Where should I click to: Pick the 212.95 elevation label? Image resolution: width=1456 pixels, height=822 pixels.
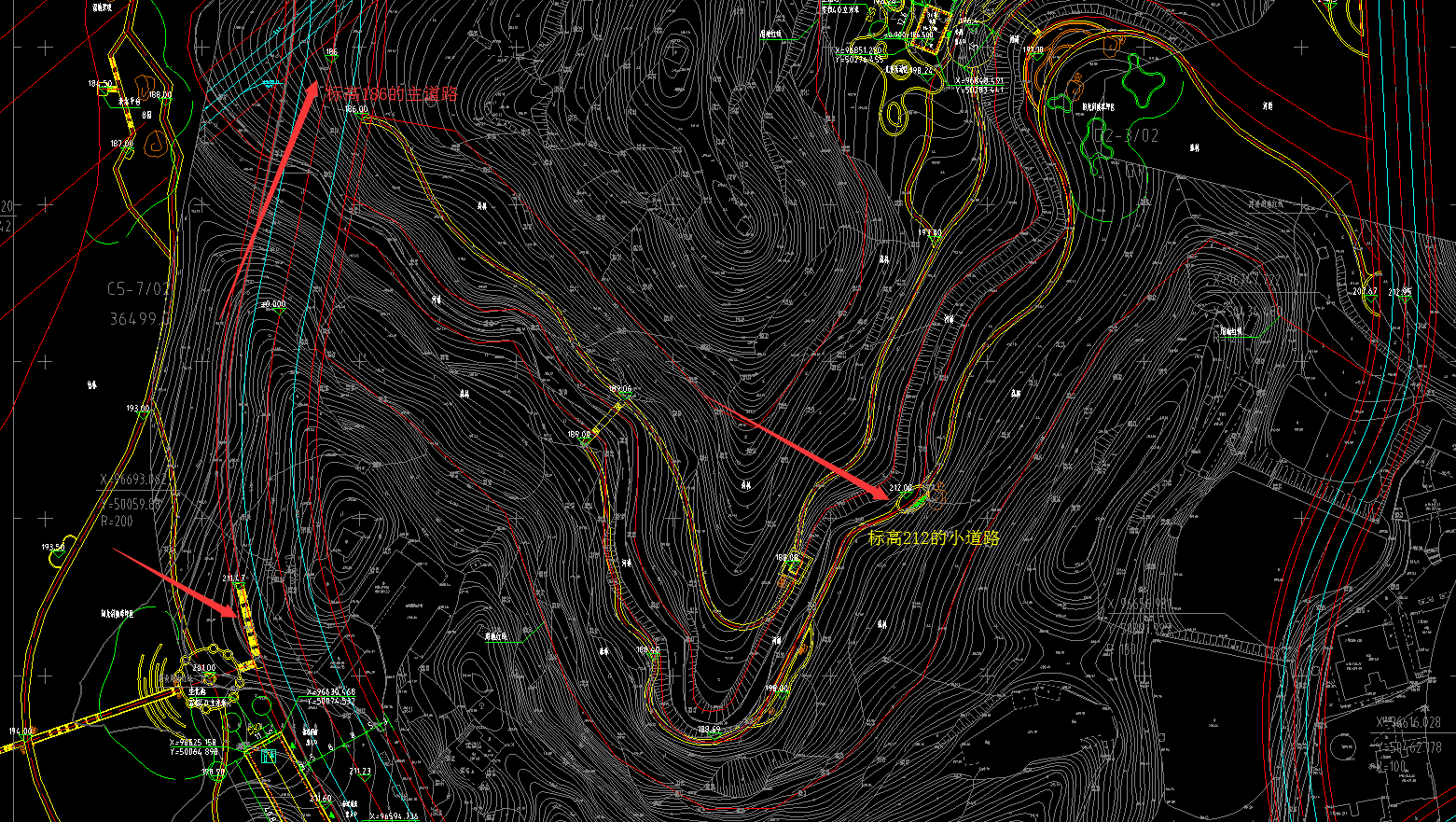tap(1400, 292)
